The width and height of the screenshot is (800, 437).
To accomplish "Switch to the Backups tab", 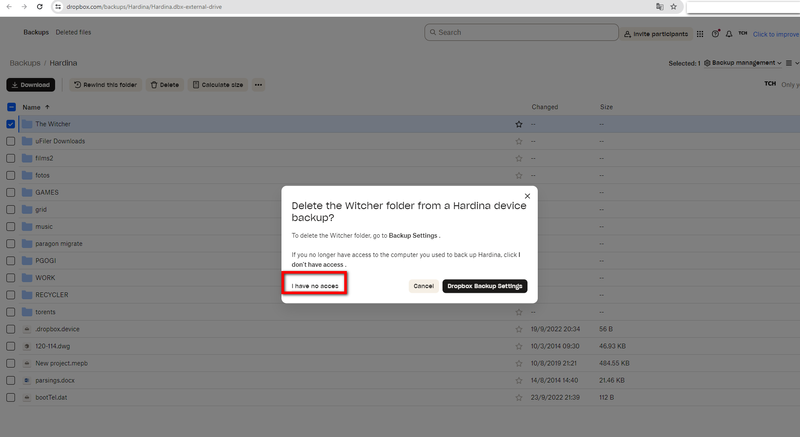I will pyautogui.click(x=36, y=32).
